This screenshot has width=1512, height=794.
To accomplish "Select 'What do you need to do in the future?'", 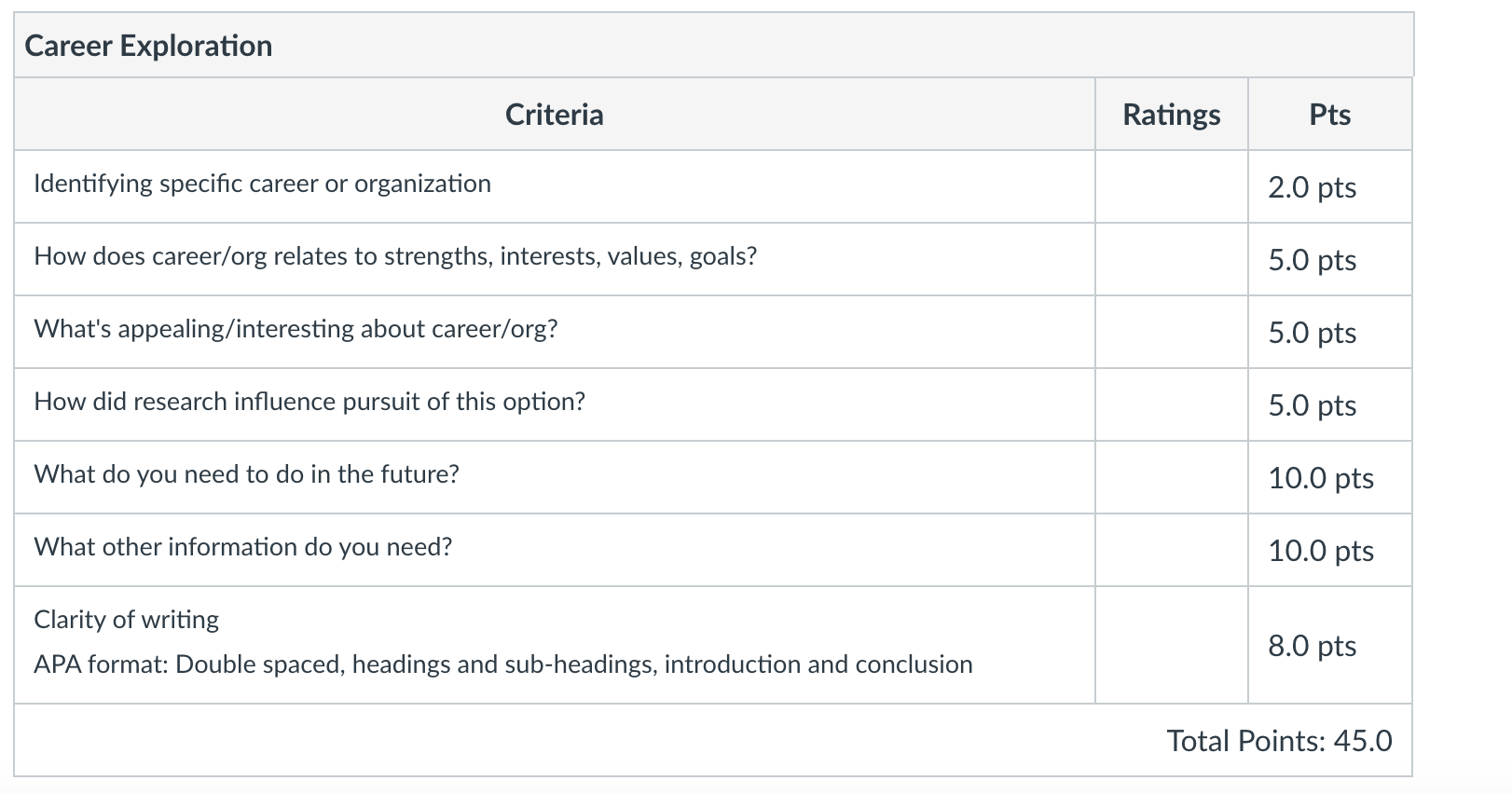I will [246, 474].
